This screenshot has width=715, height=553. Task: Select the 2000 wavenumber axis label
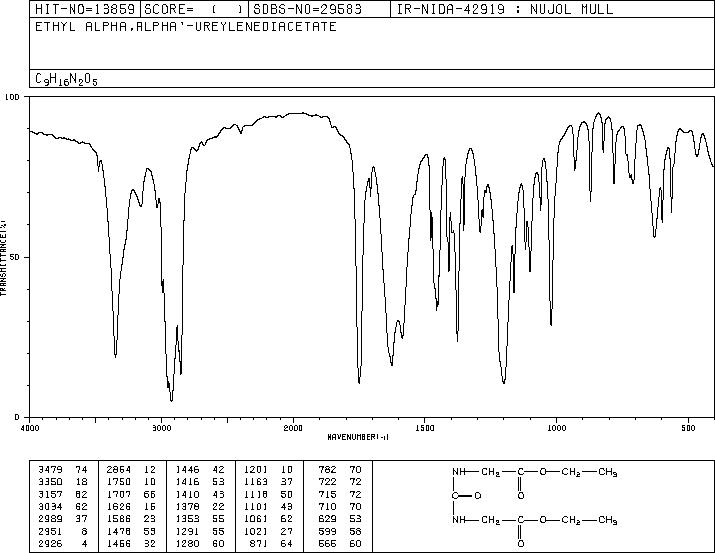[292, 427]
